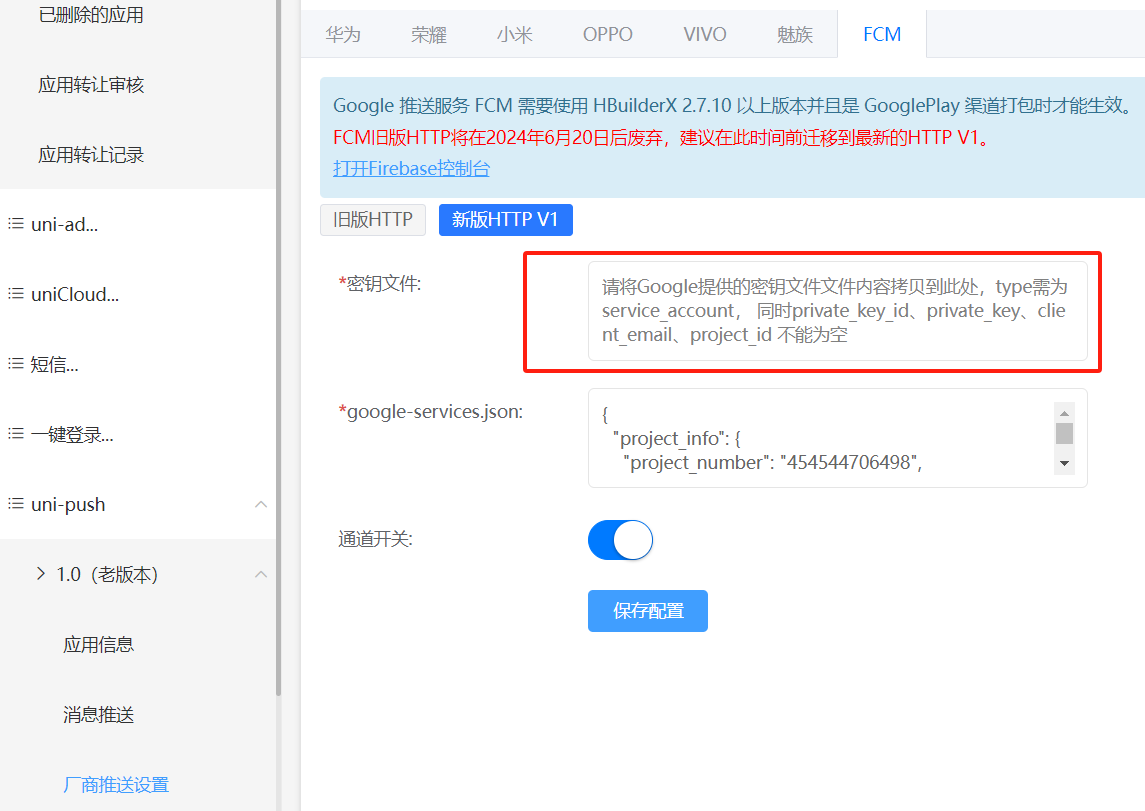Click google-services.json scrollbar up arrow

coord(1065,412)
